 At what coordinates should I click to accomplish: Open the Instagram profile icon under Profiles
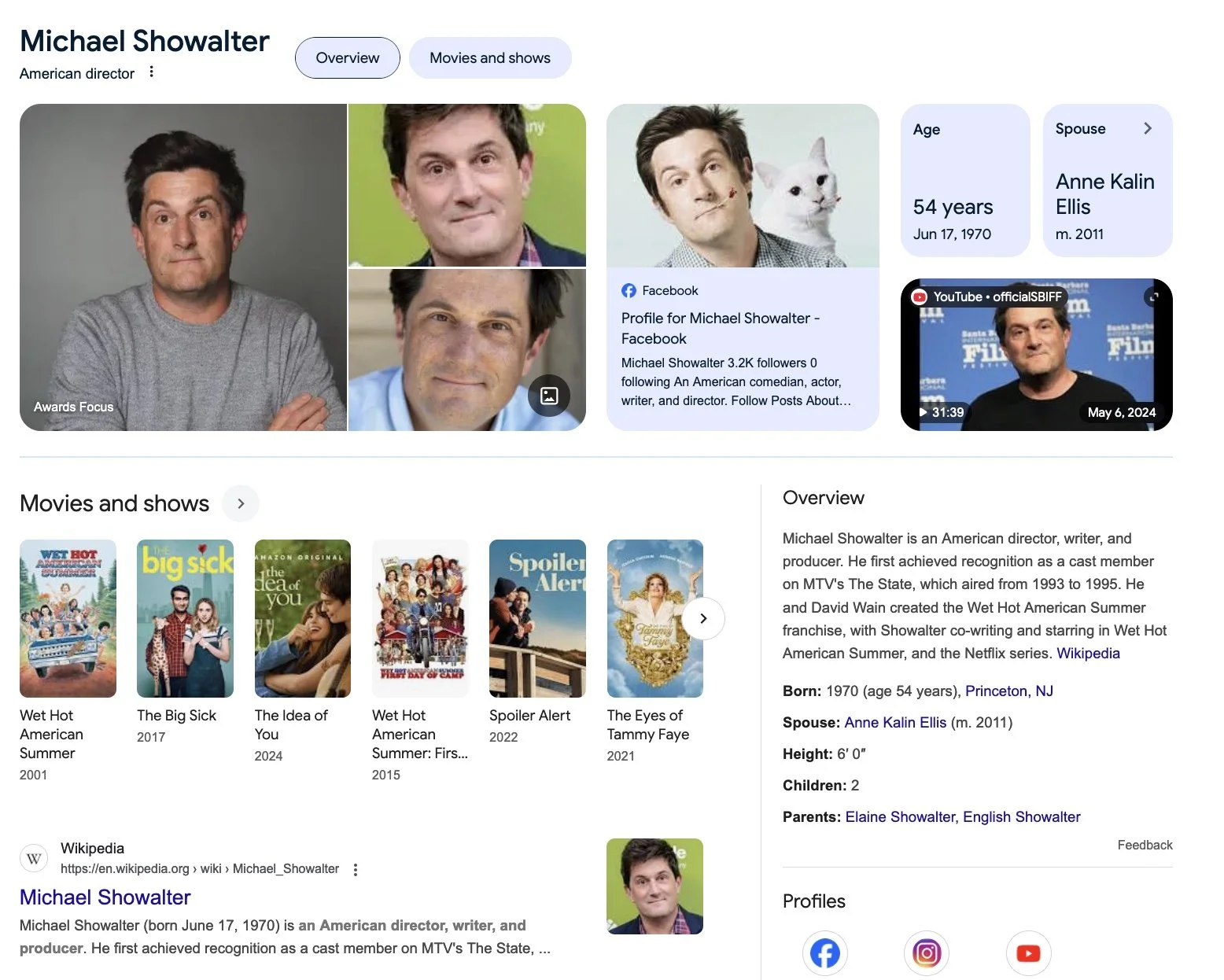927,953
